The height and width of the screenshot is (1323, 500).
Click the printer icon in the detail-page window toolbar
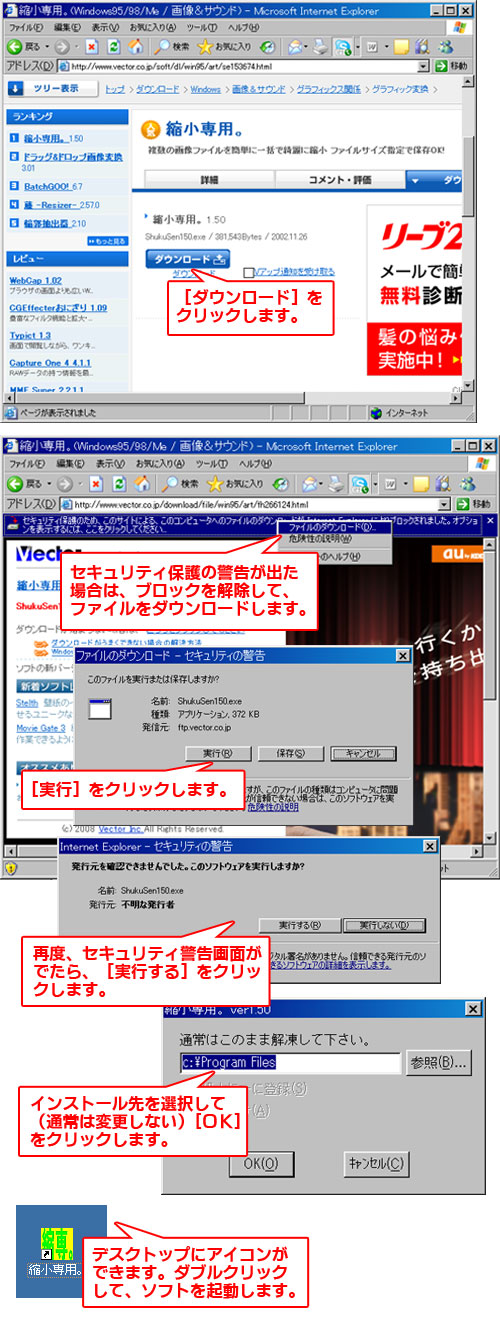pos(322,47)
